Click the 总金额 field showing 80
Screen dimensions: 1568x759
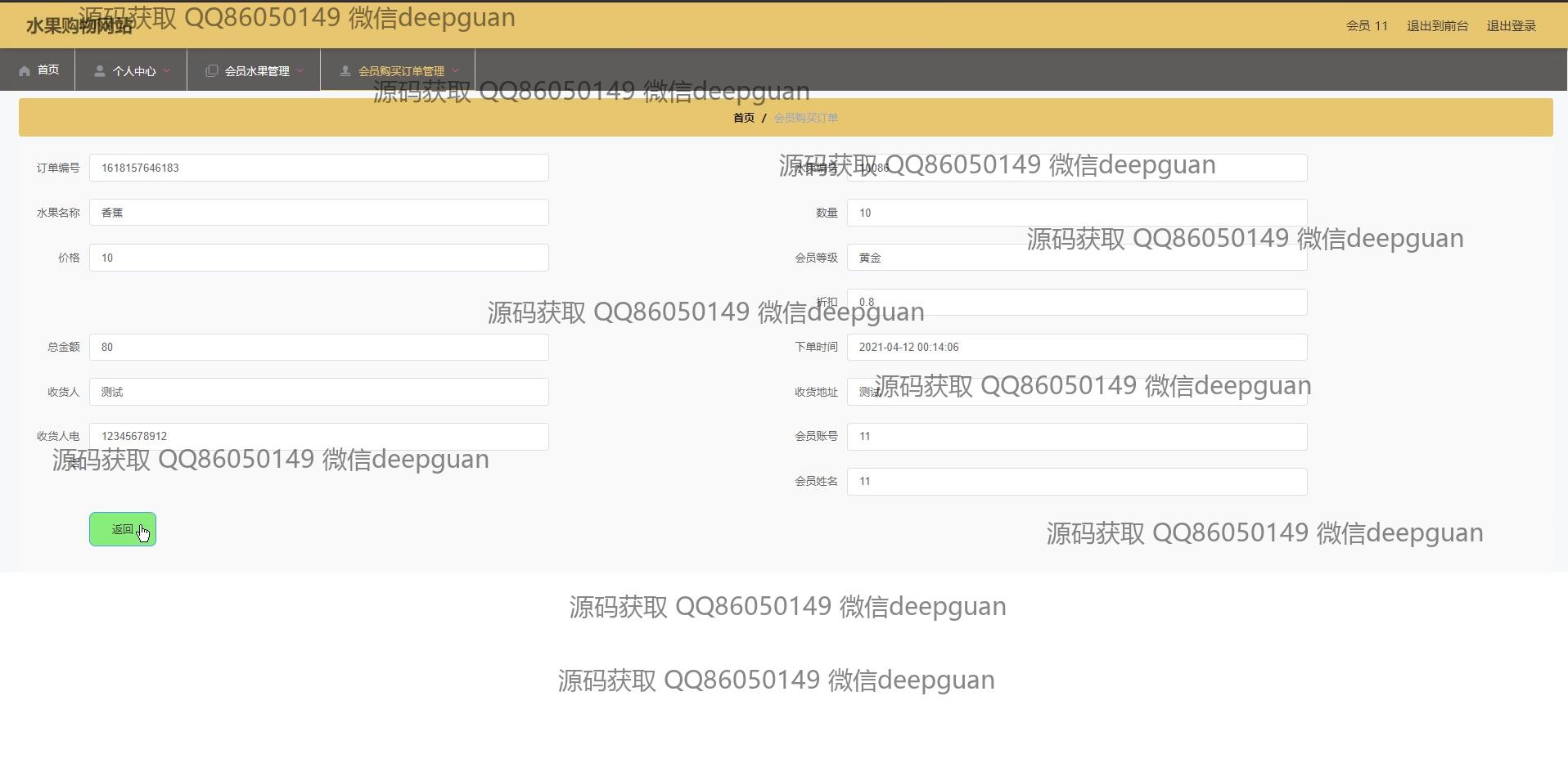(318, 347)
